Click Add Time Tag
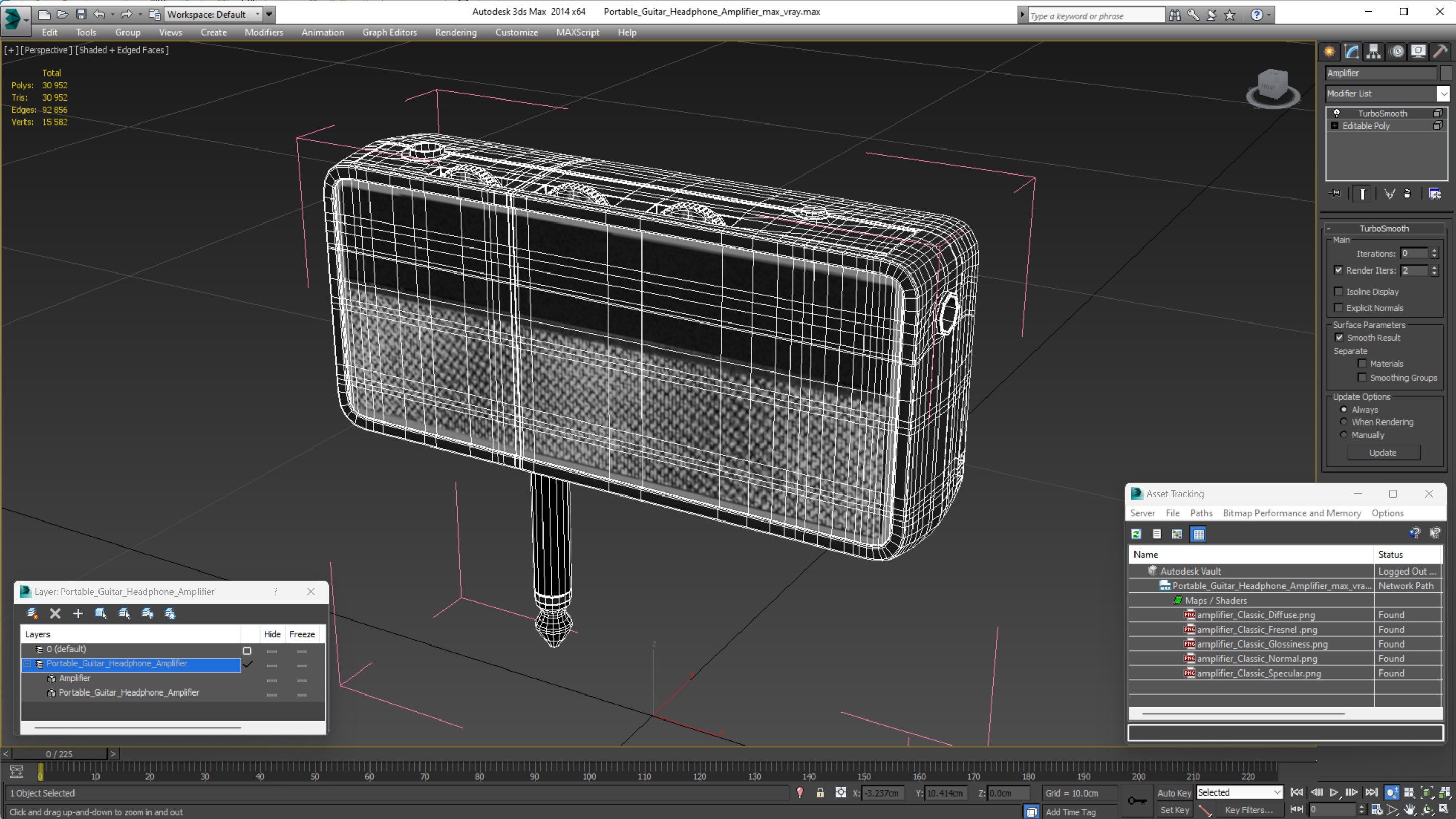This screenshot has height=819, width=1456. coord(1070,812)
